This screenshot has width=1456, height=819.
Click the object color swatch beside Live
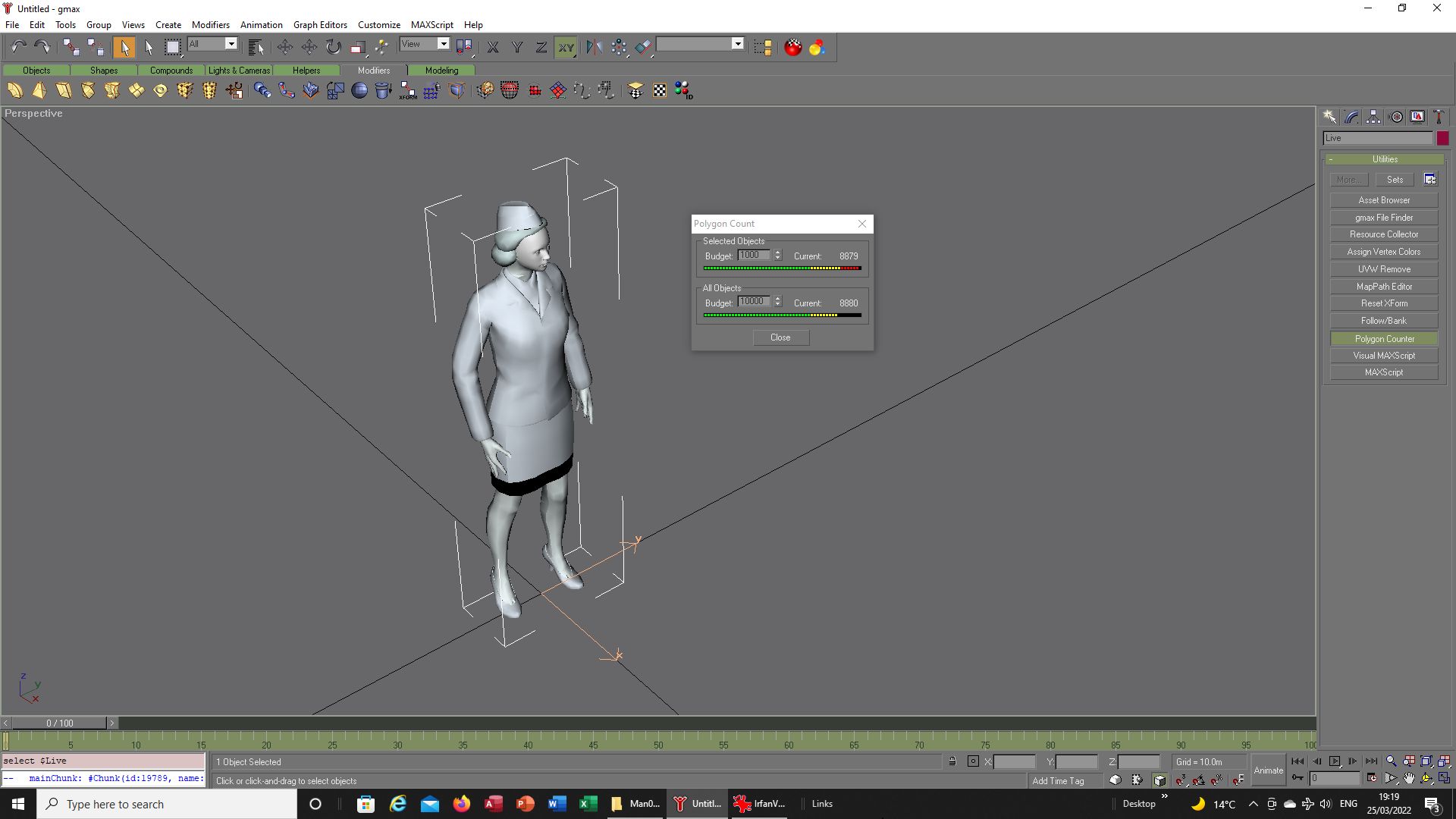point(1442,138)
